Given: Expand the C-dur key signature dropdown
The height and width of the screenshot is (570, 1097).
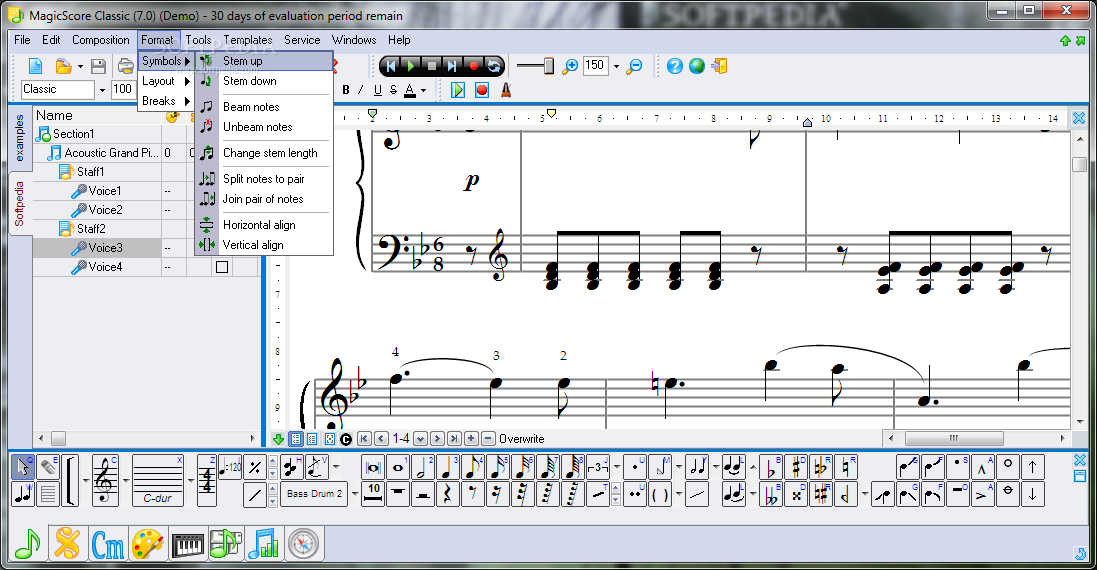Looking at the screenshot, I should click(190, 480).
